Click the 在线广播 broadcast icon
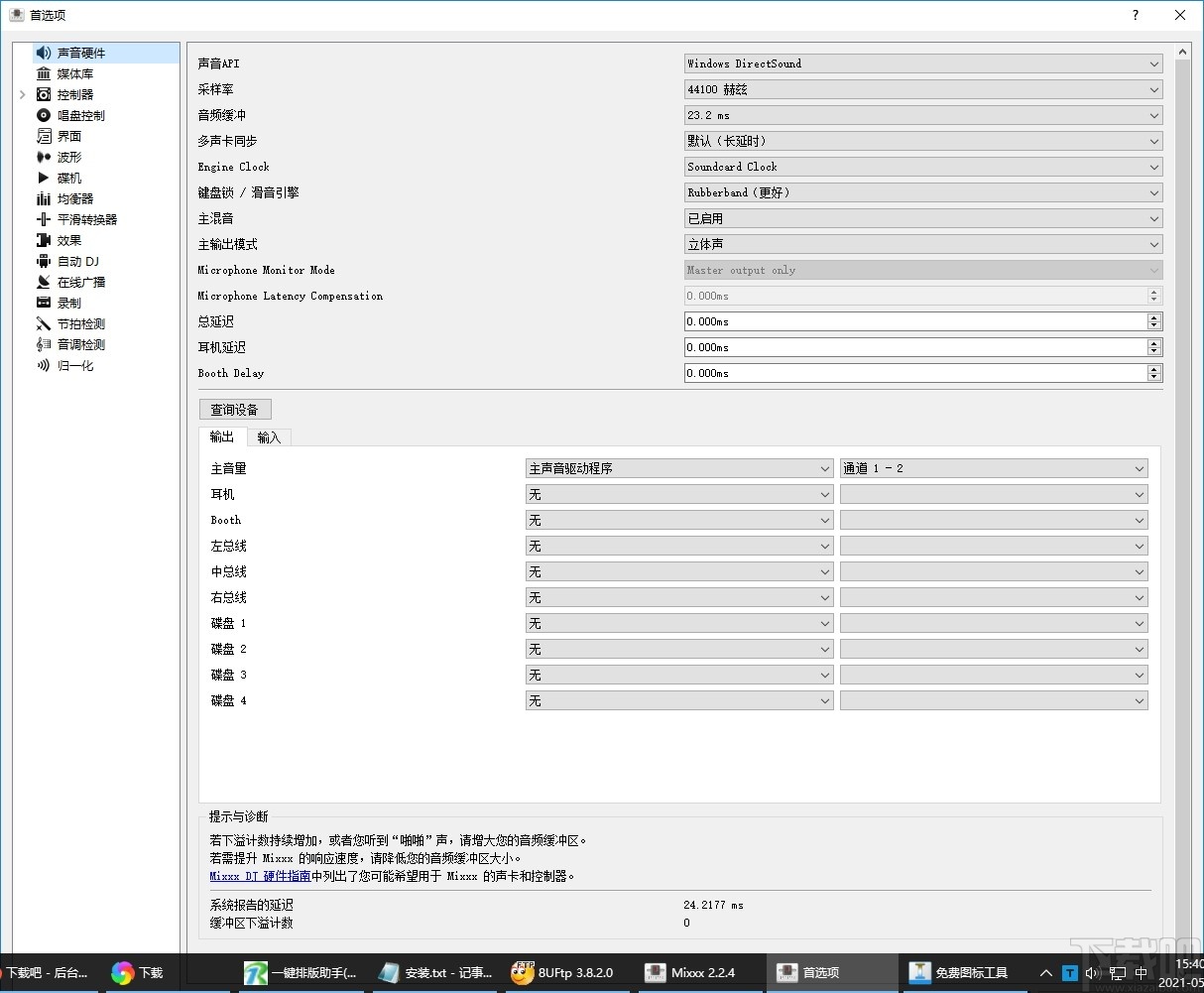Image resolution: width=1204 pixels, height=993 pixels. (44, 282)
